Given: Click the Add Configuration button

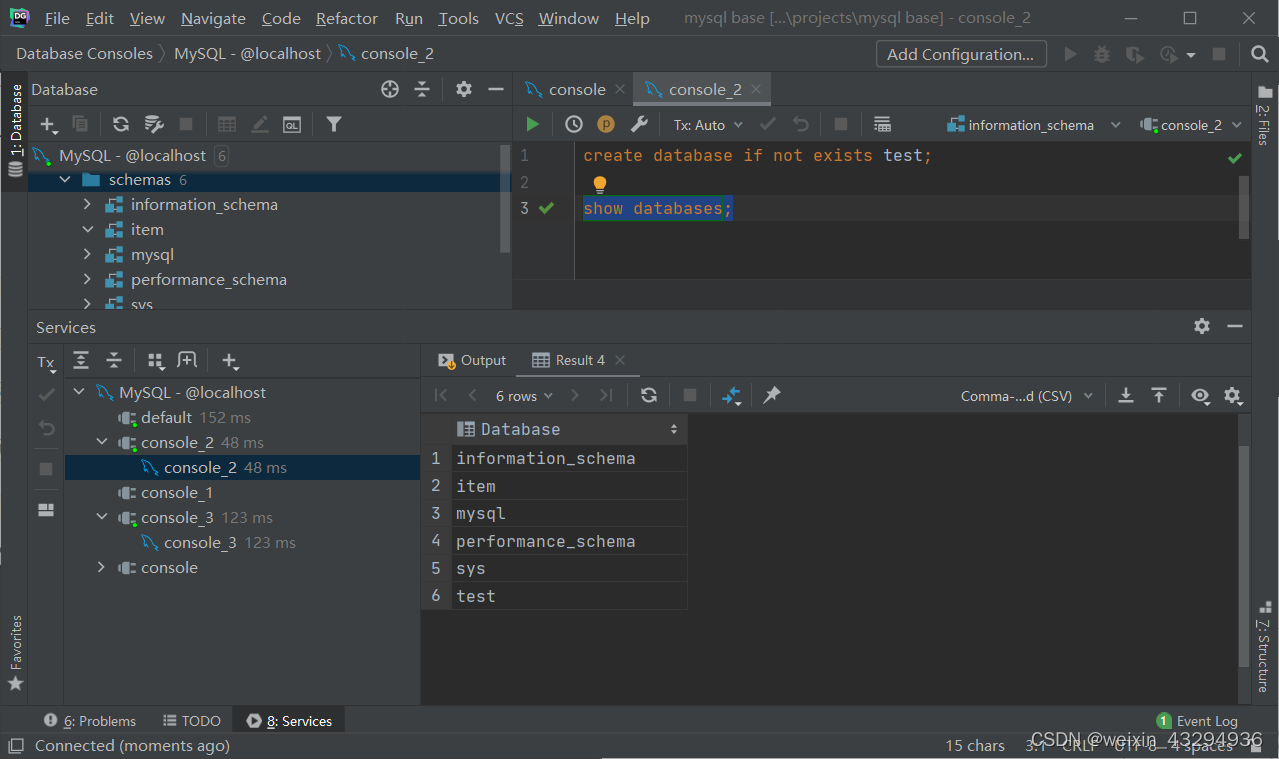Looking at the screenshot, I should tap(960, 54).
